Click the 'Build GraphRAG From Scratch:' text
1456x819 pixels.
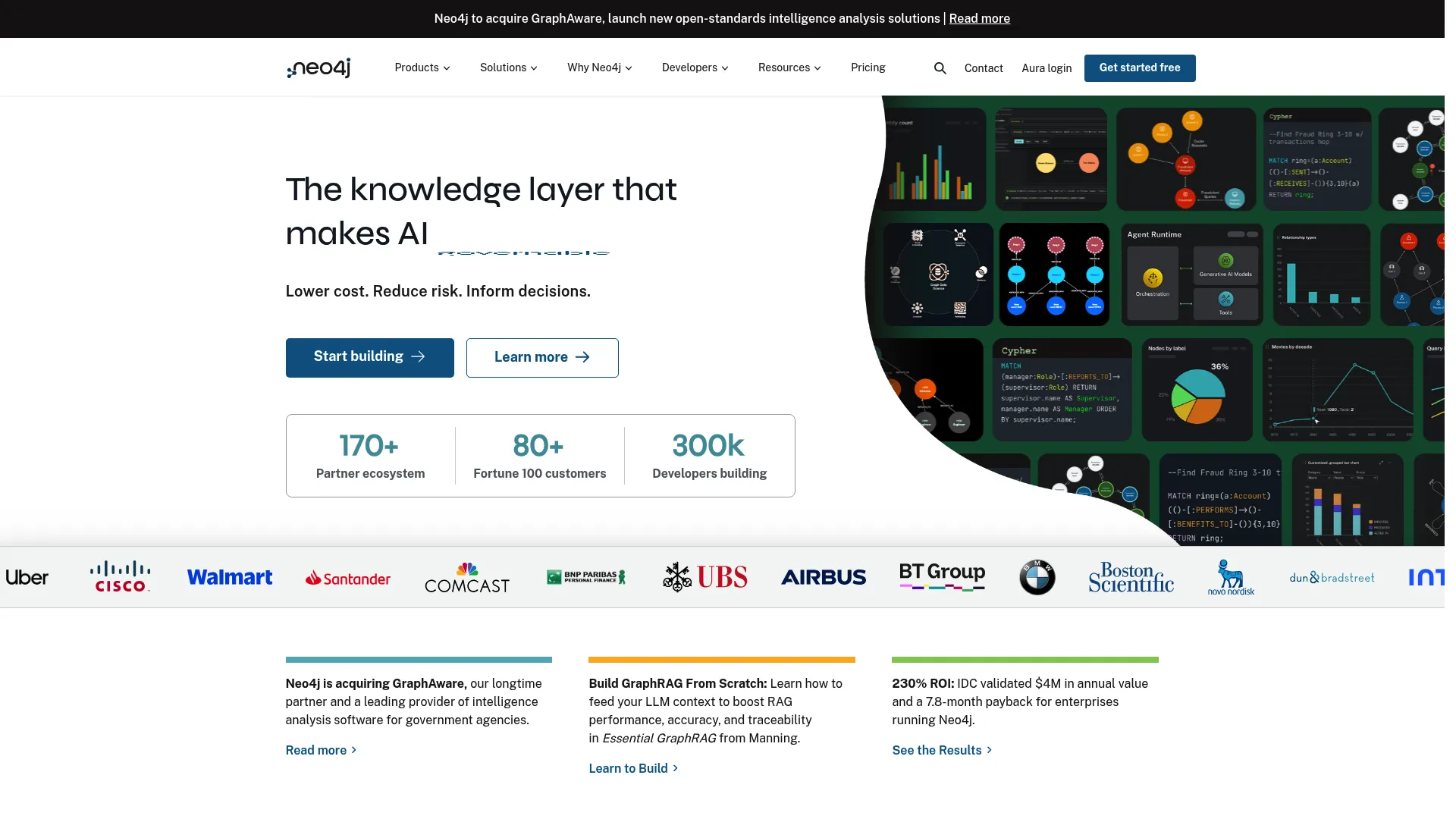678,684
